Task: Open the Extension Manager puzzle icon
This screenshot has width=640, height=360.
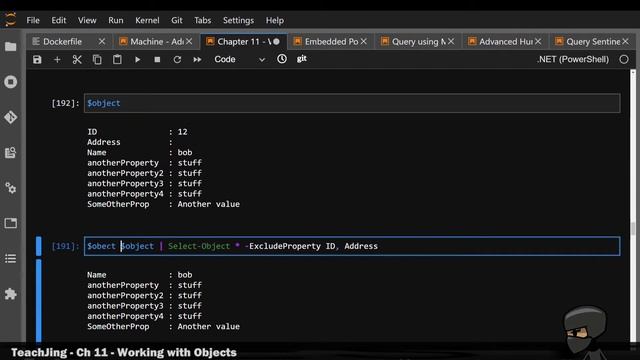Action: pos(11,294)
